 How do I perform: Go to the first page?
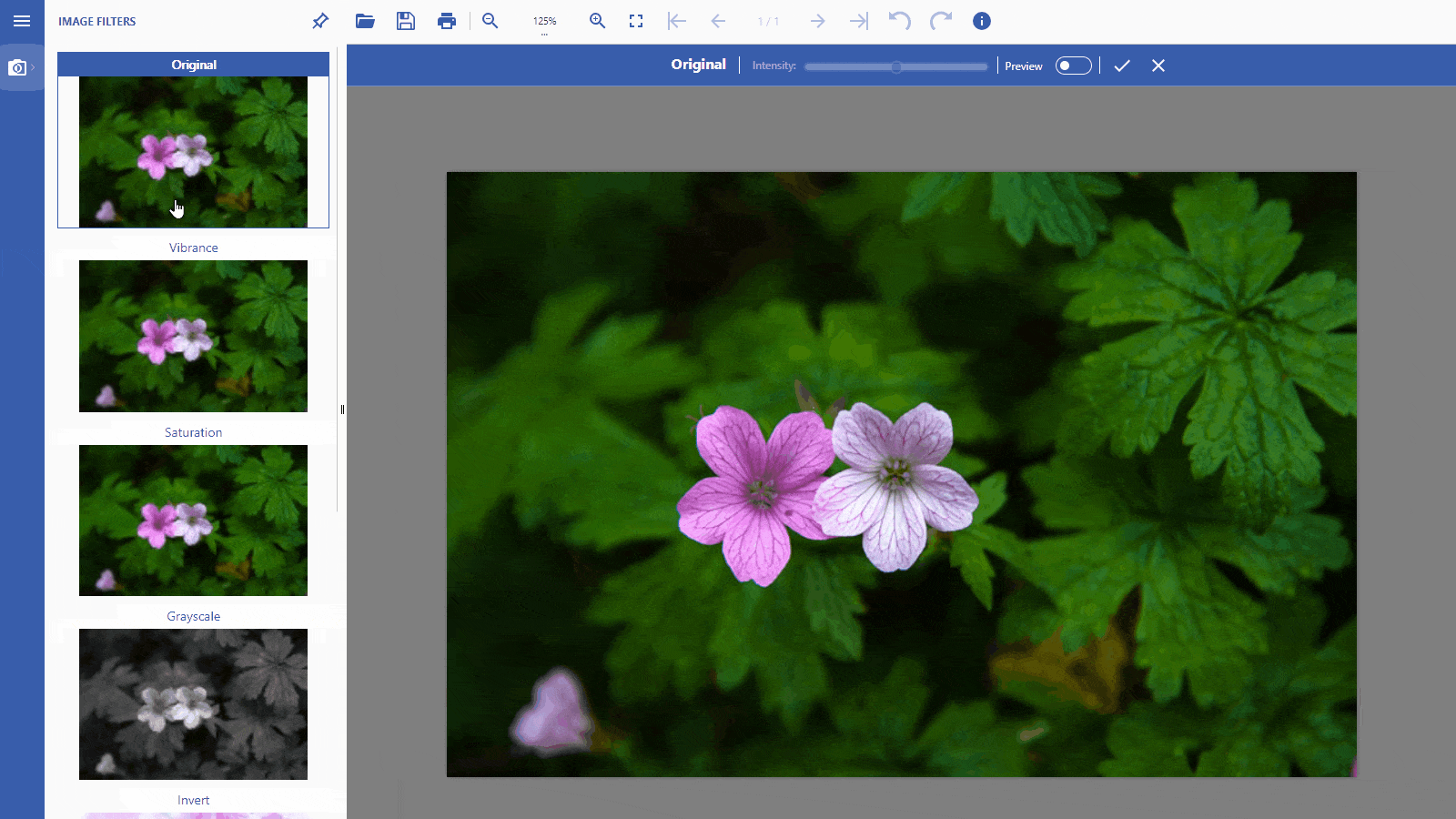coord(677,21)
